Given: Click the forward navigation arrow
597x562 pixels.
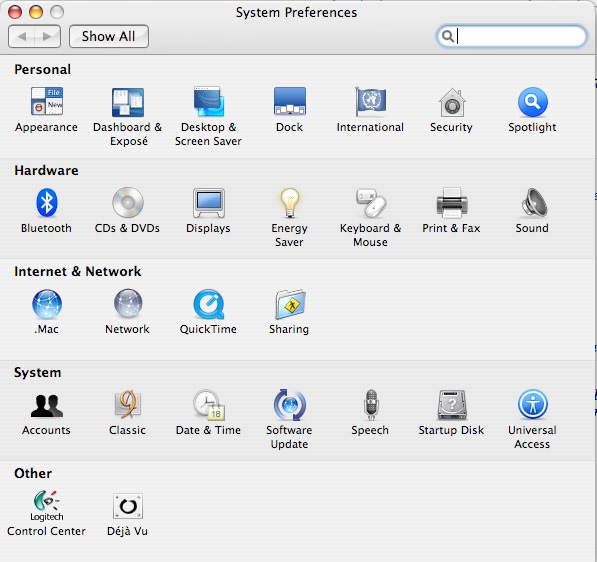Looking at the screenshot, I should (x=47, y=37).
